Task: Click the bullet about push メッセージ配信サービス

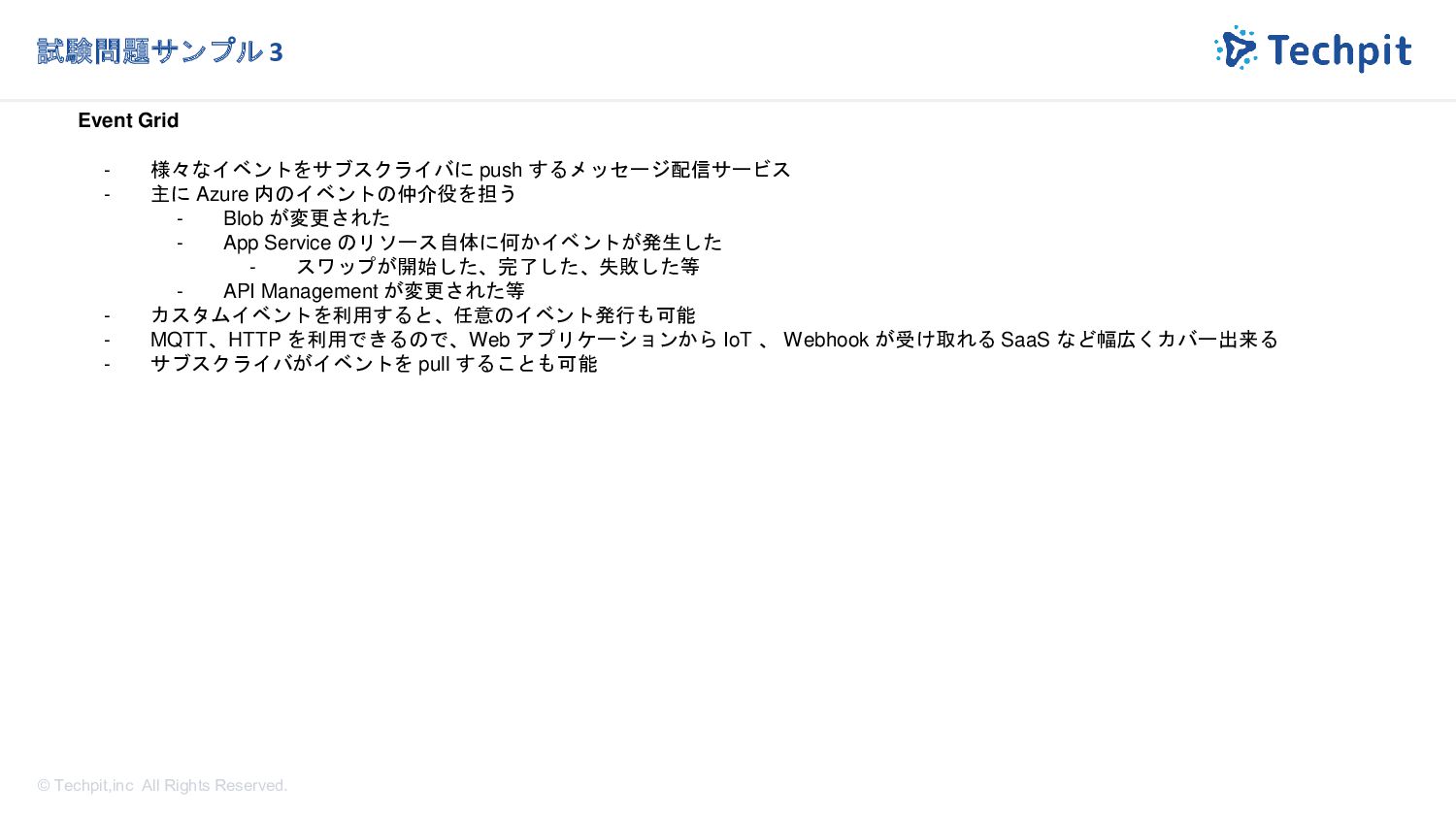Action: [x=471, y=170]
